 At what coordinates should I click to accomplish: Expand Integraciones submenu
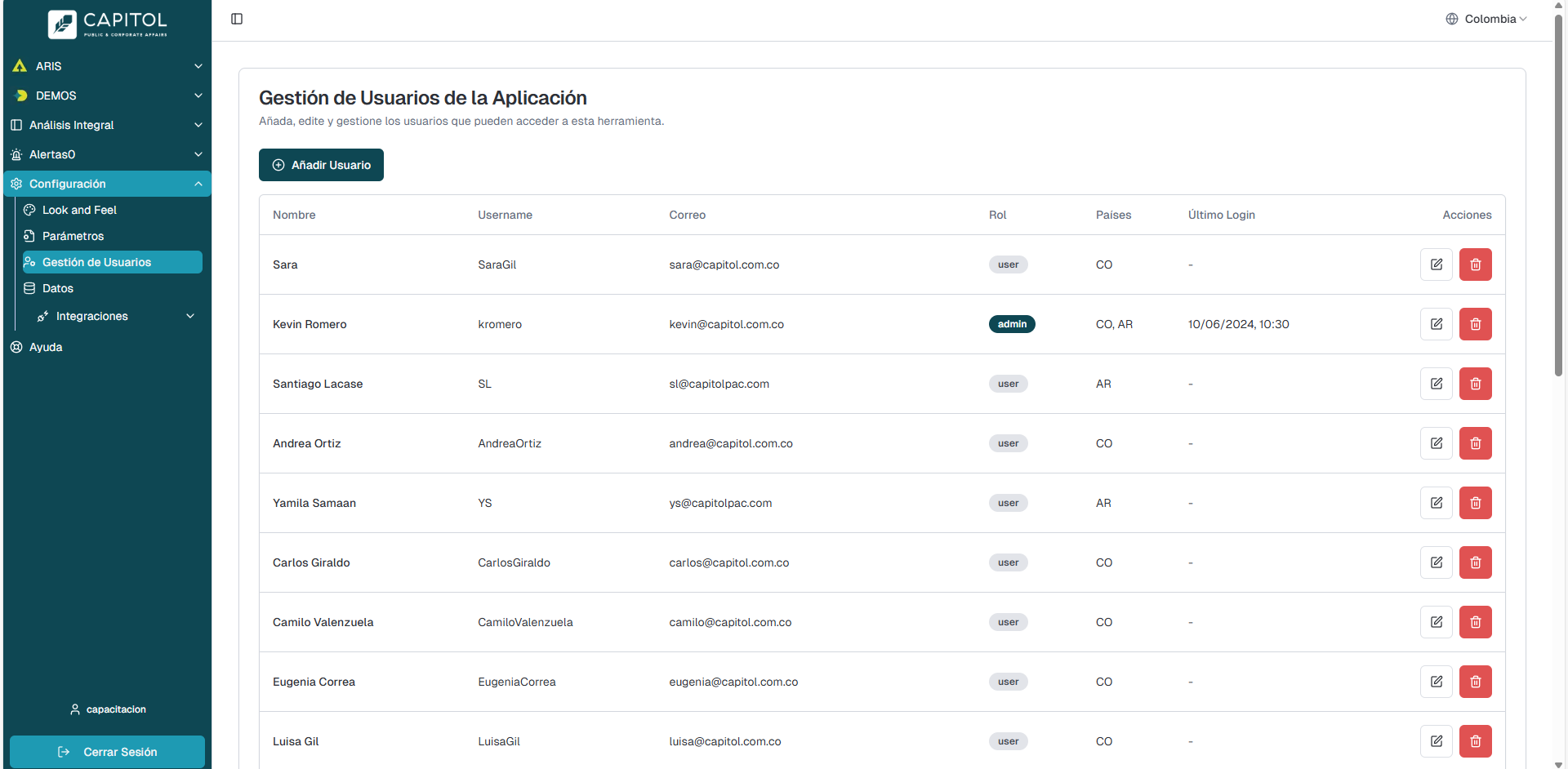(x=114, y=316)
